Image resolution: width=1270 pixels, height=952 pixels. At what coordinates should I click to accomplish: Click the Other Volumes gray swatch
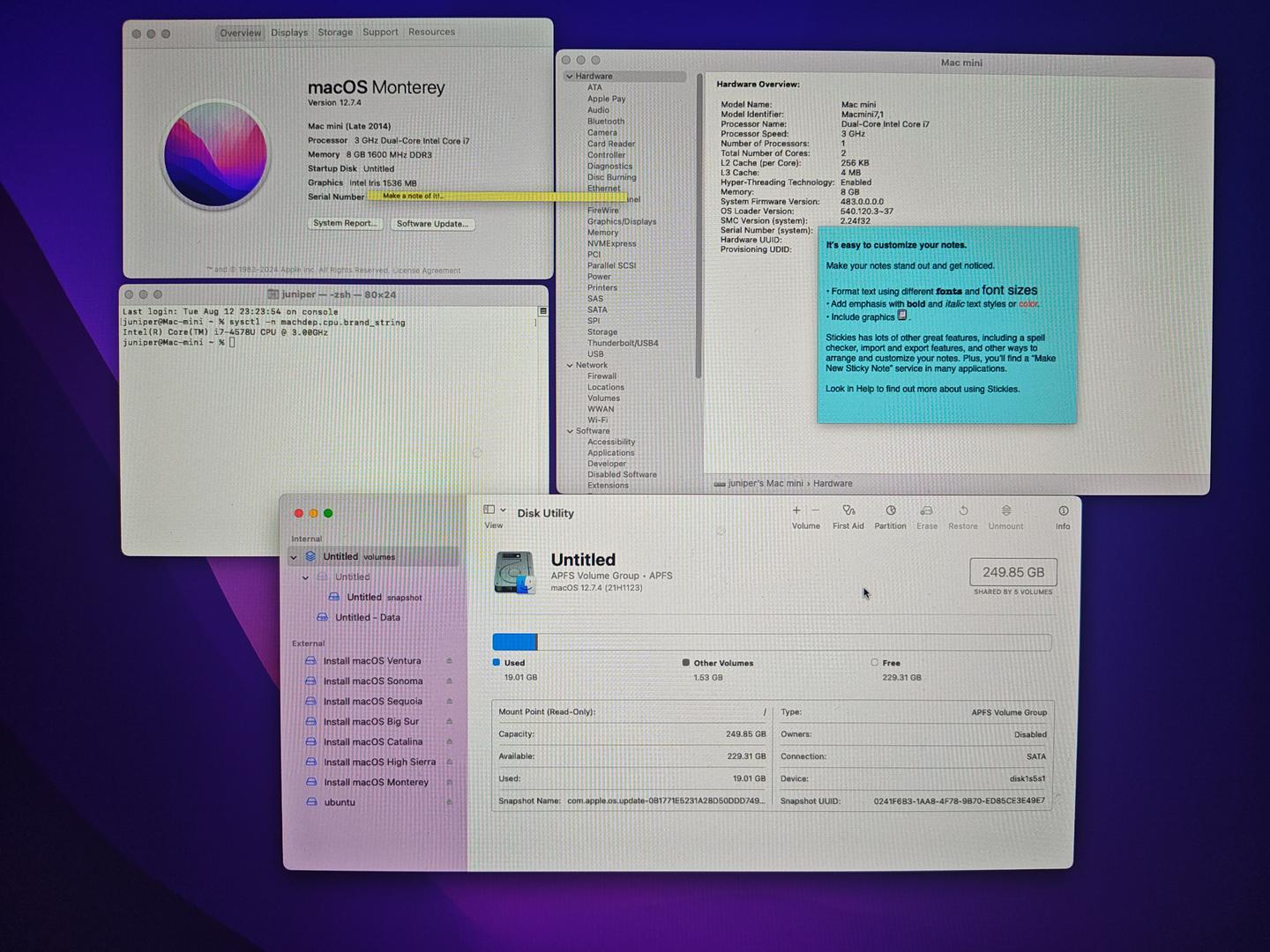click(x=686, y=663)
